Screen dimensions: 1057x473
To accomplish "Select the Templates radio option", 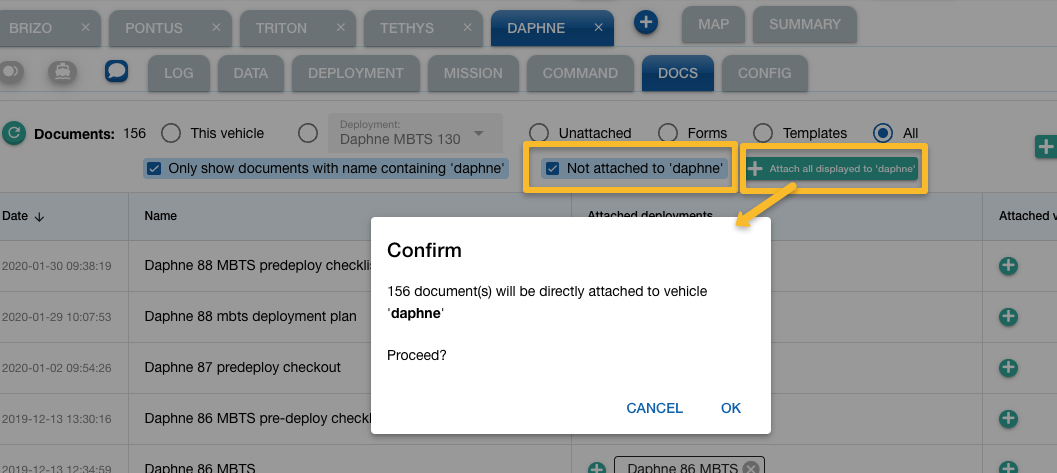I will [x=763, y=133].
